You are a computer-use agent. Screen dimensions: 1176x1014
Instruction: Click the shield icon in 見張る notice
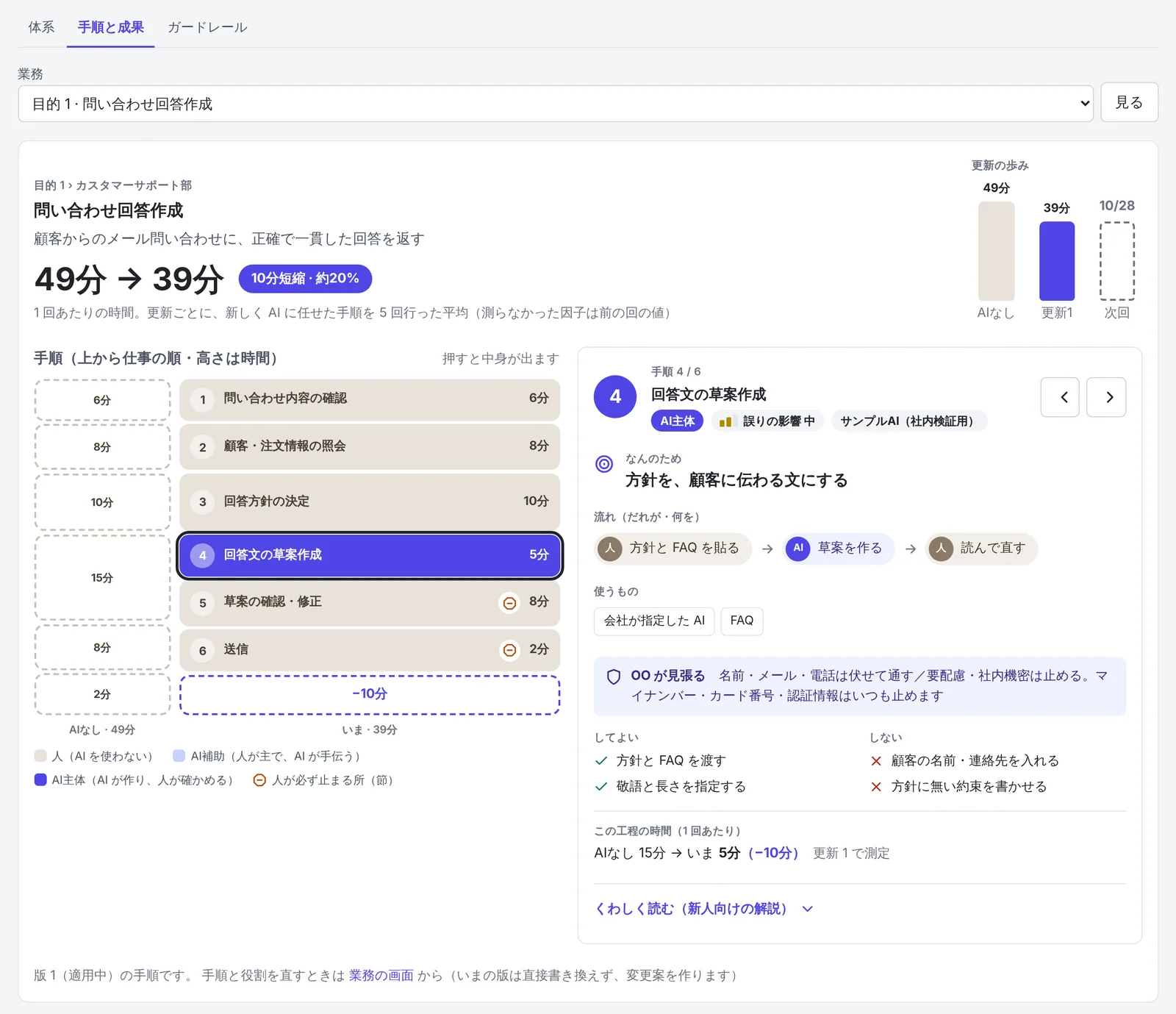click(x=614, y=677)
